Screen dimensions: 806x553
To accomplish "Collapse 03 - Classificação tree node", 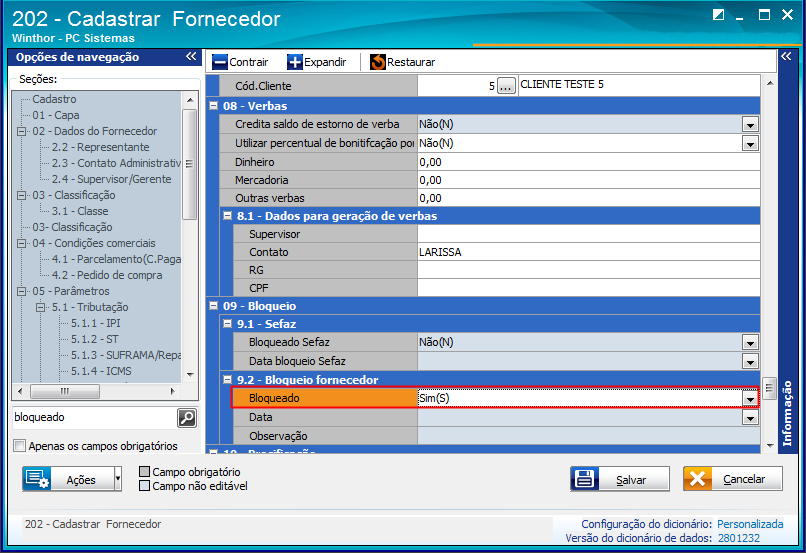I will click(22, 195).
